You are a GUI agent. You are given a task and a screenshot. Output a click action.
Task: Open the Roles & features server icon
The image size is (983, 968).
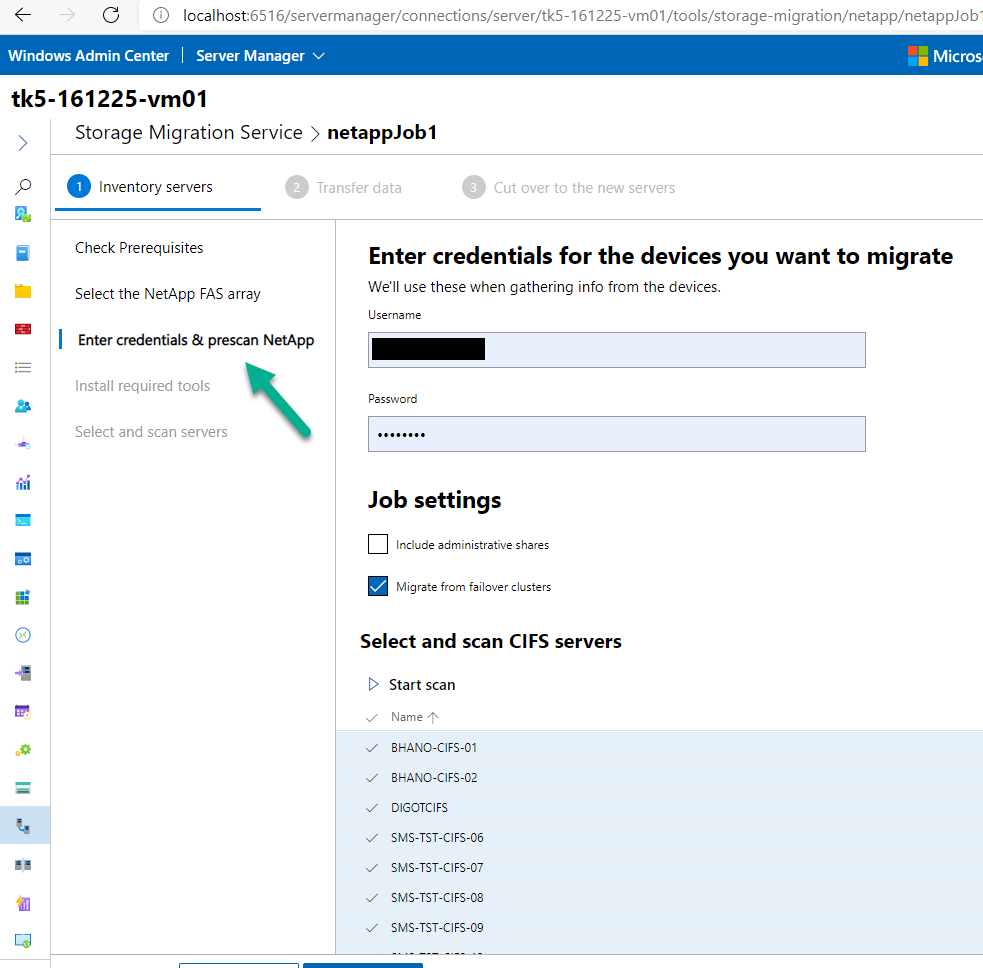tap(23, 673)
